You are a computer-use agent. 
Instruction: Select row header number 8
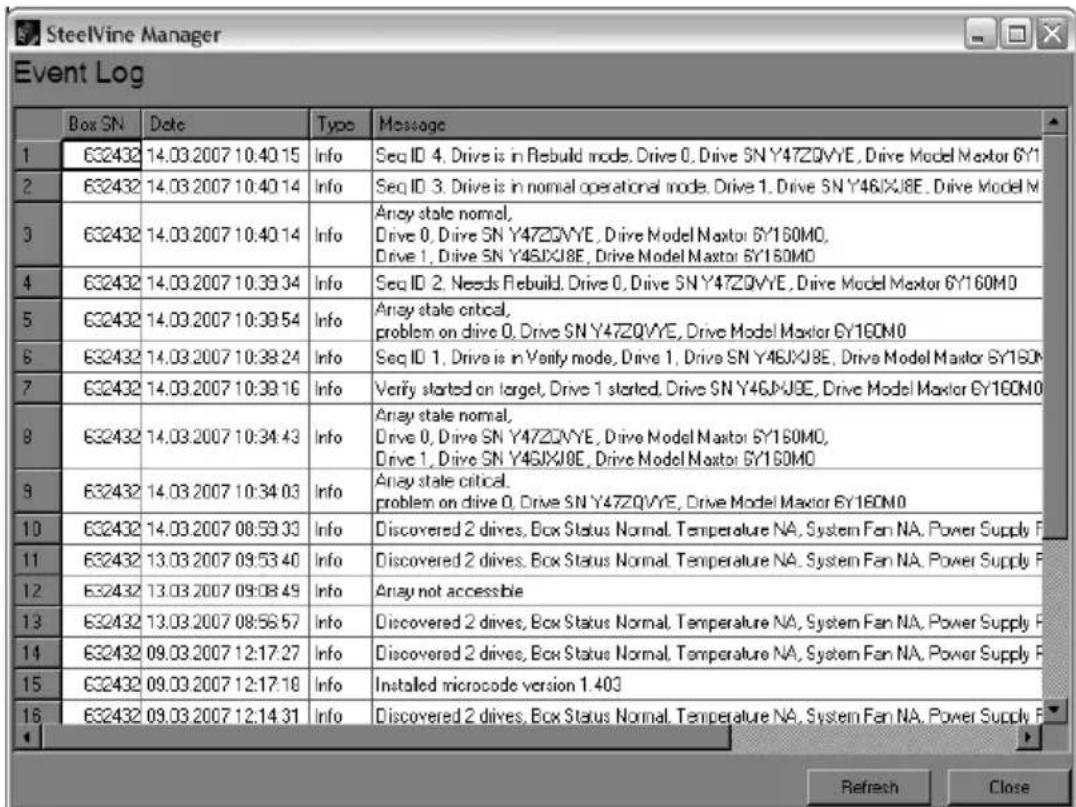point(38,436)
